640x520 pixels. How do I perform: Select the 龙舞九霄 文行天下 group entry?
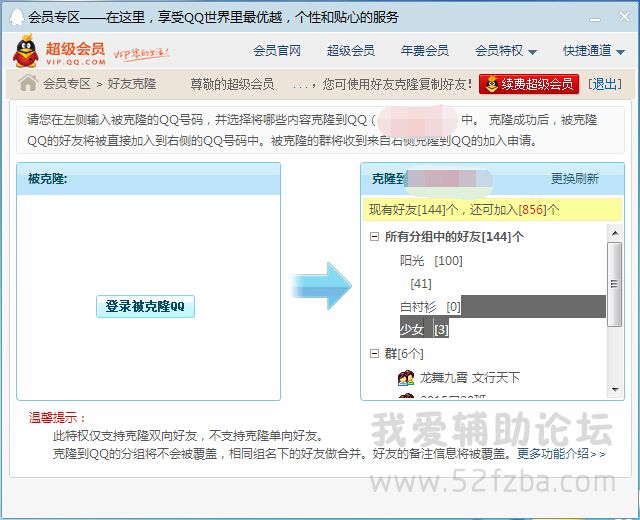(x=469, y=378)
